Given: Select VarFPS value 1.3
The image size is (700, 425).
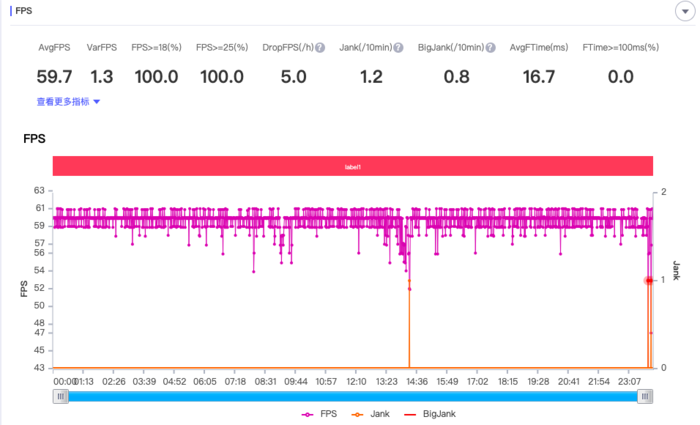Looking at the screenshot, I should [102, 77].
